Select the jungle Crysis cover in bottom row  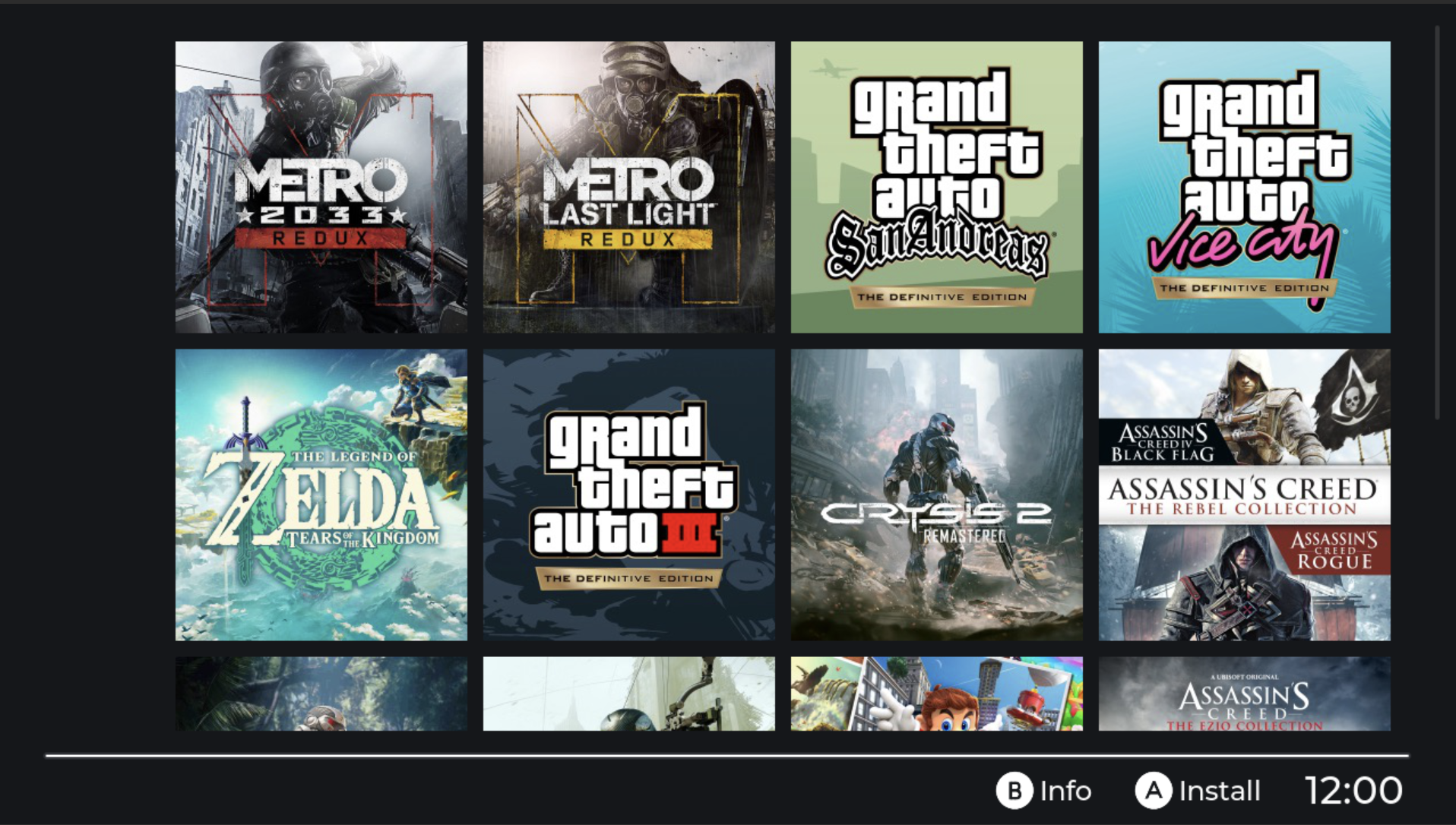point(321,694)
